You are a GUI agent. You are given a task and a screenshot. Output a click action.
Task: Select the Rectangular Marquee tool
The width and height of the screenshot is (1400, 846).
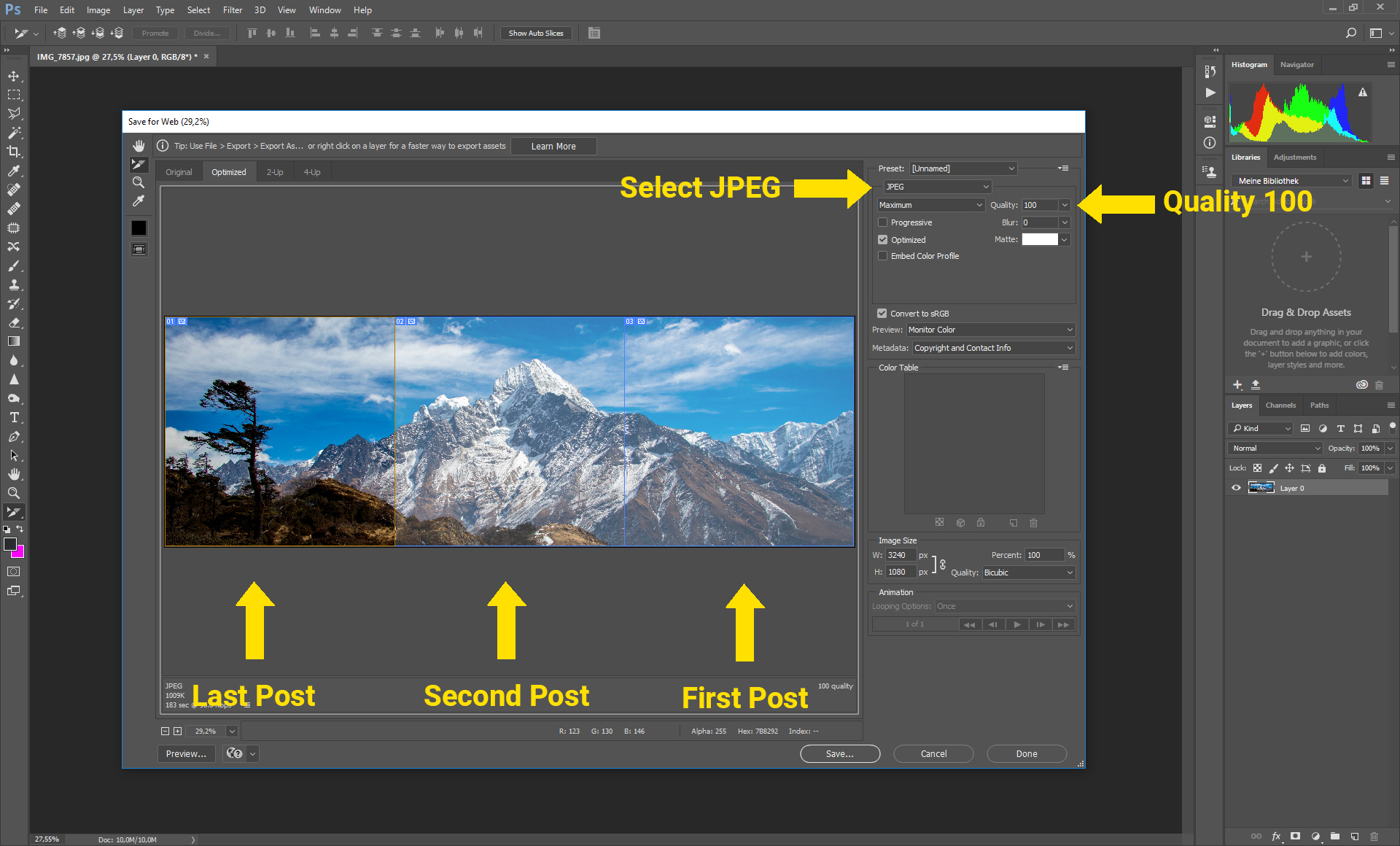tap(14, 95)
